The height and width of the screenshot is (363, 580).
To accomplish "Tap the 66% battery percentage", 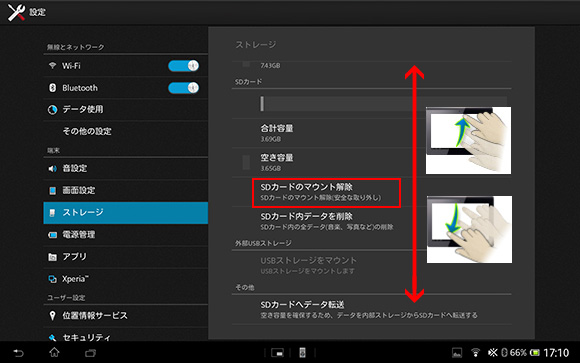I will coord(518,353).
